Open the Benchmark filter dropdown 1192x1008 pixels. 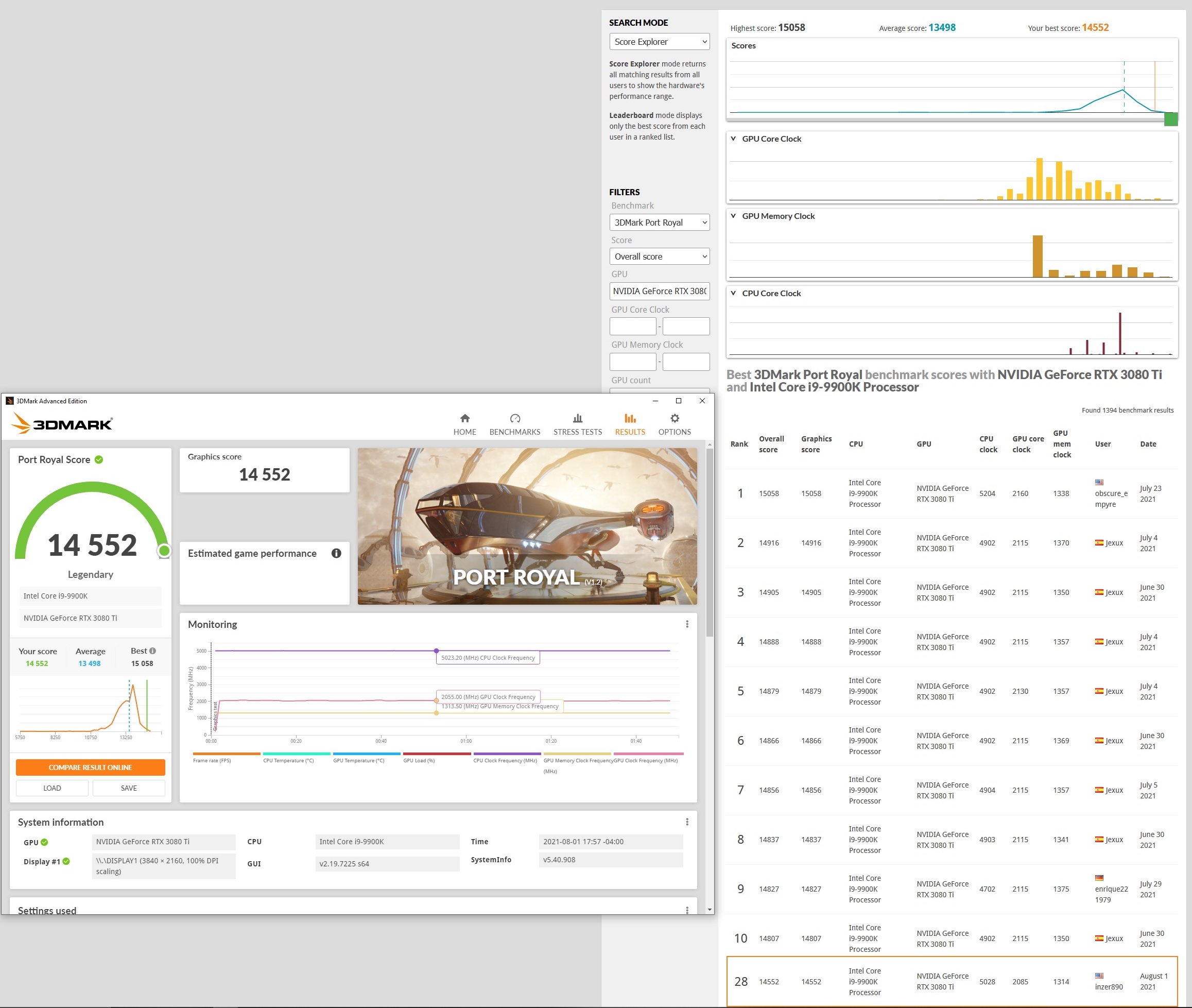659,223
